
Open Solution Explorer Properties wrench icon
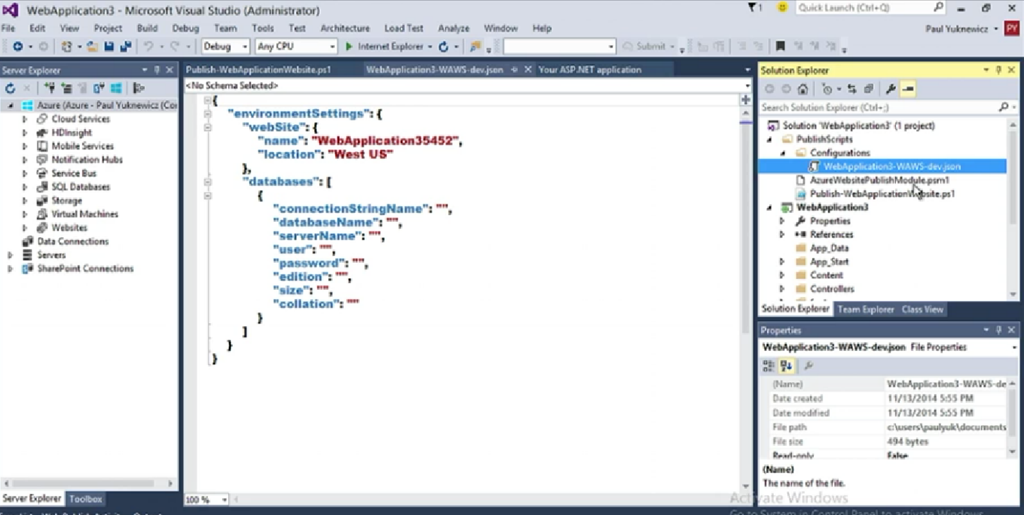tap(890, 89)
